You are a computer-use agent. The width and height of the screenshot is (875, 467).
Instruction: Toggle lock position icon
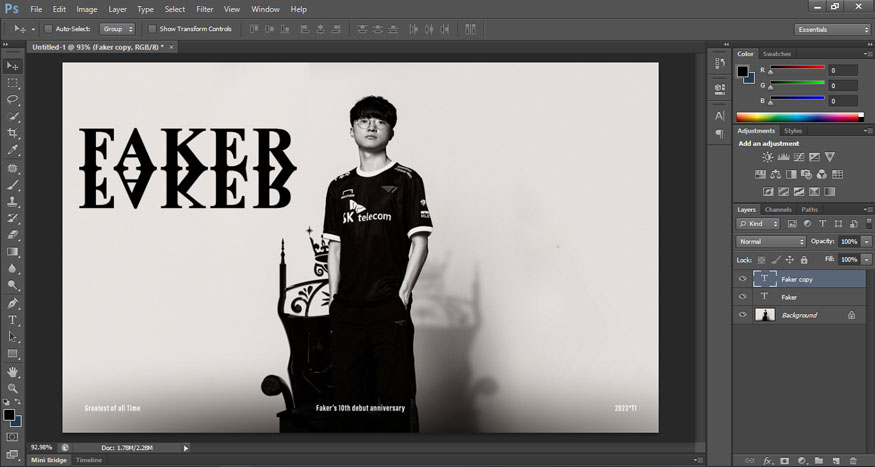(x=790, y=260)
